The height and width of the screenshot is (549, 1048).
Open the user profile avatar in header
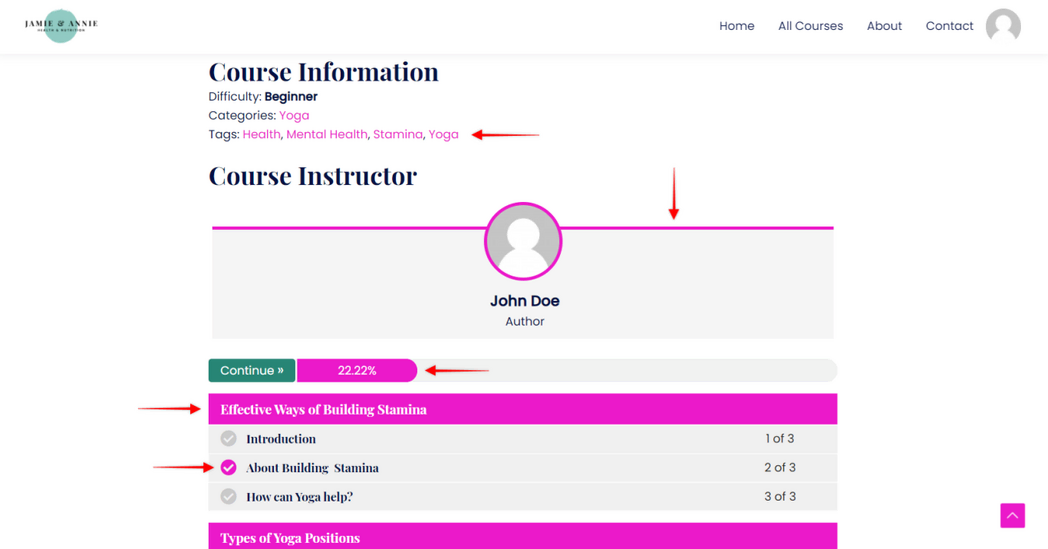1002,26
